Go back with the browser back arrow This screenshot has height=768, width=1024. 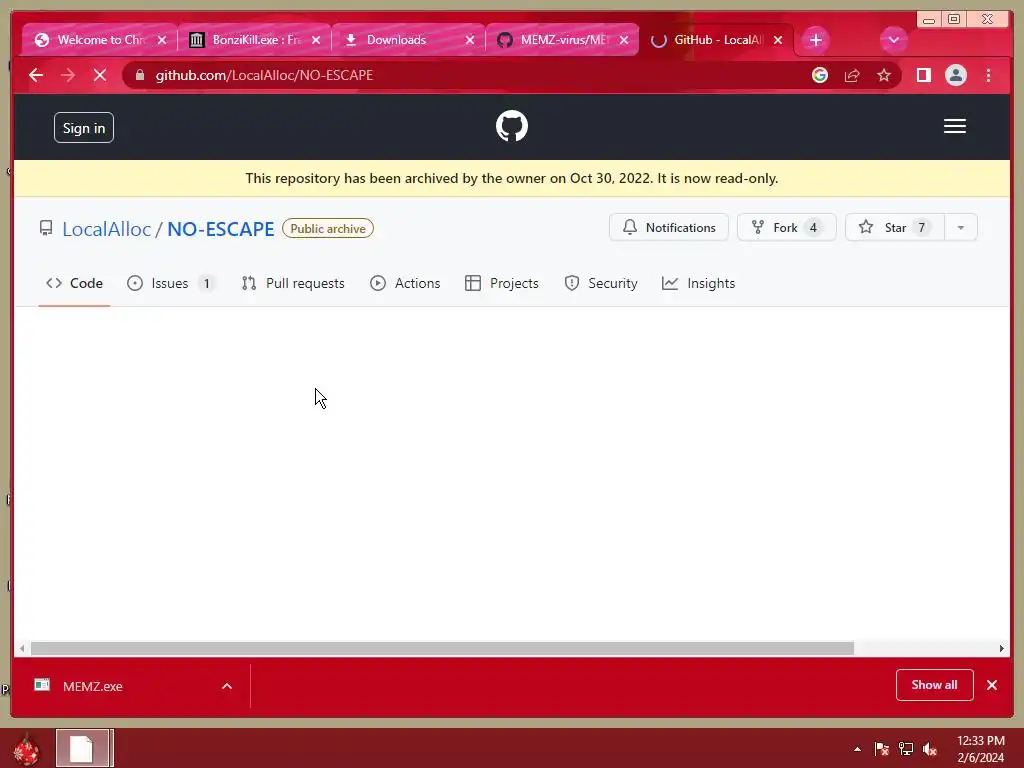tap(36, 75)
